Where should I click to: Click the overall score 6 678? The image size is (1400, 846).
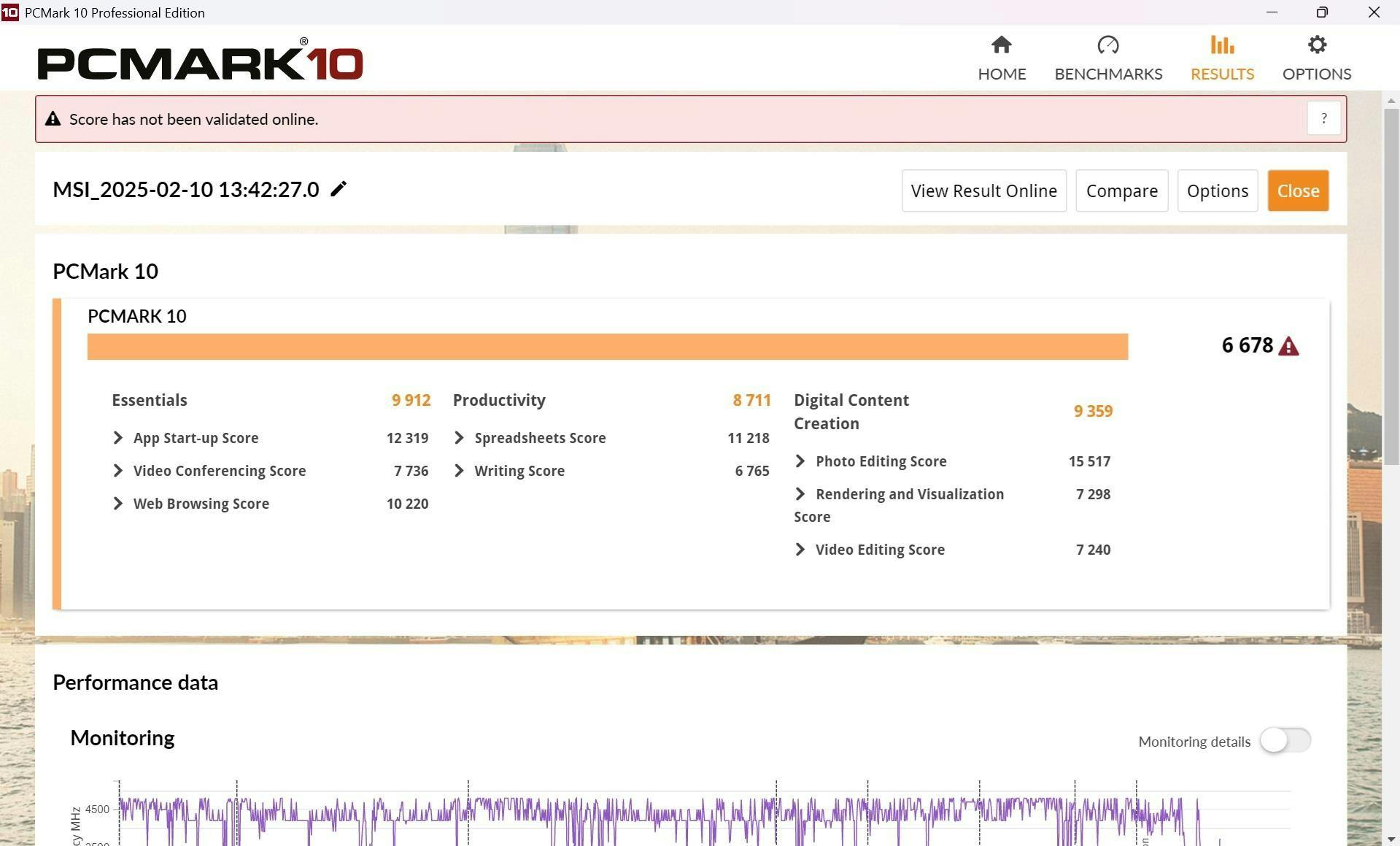1247,345
